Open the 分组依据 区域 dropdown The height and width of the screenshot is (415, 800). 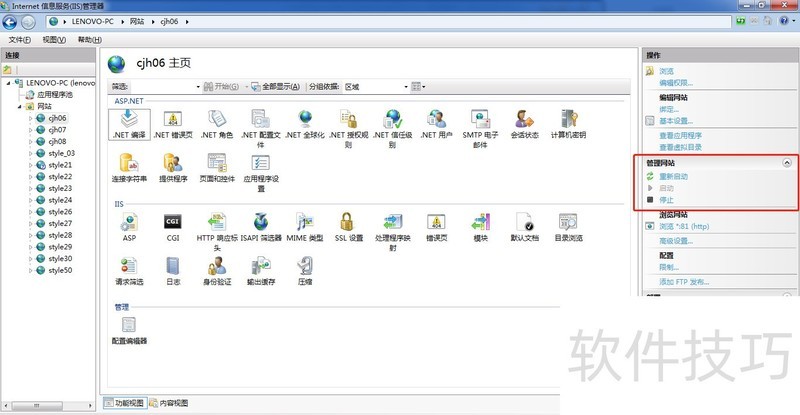pyautogui.click(x=376, y=87)
